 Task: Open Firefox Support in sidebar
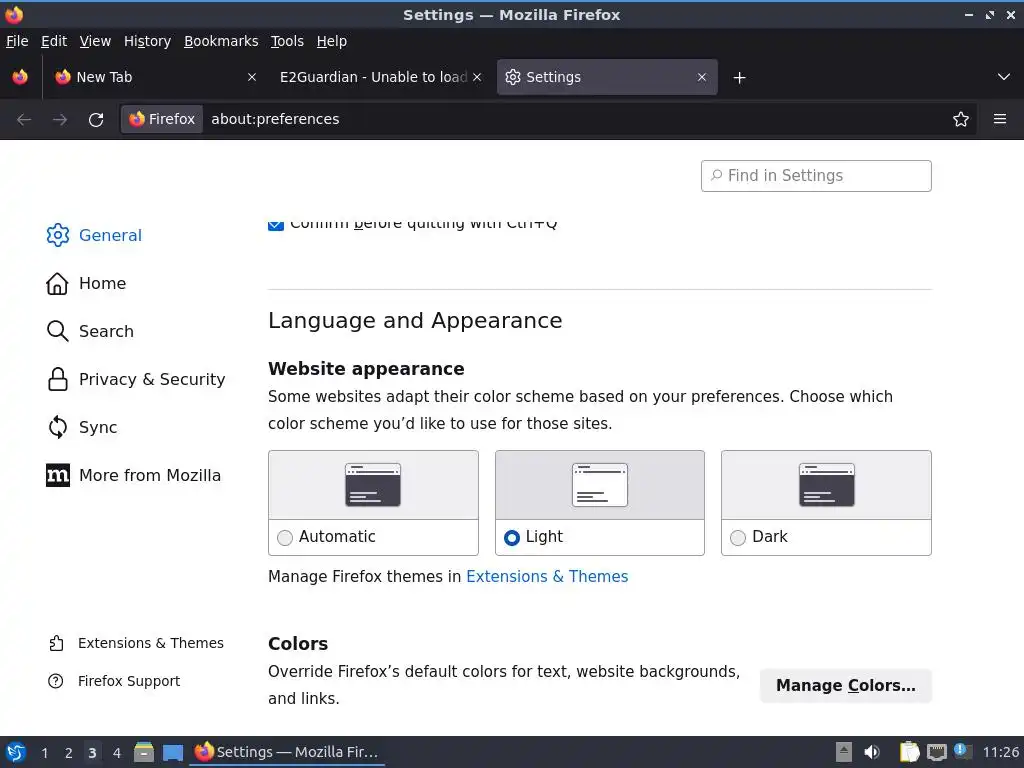point(129,681)
